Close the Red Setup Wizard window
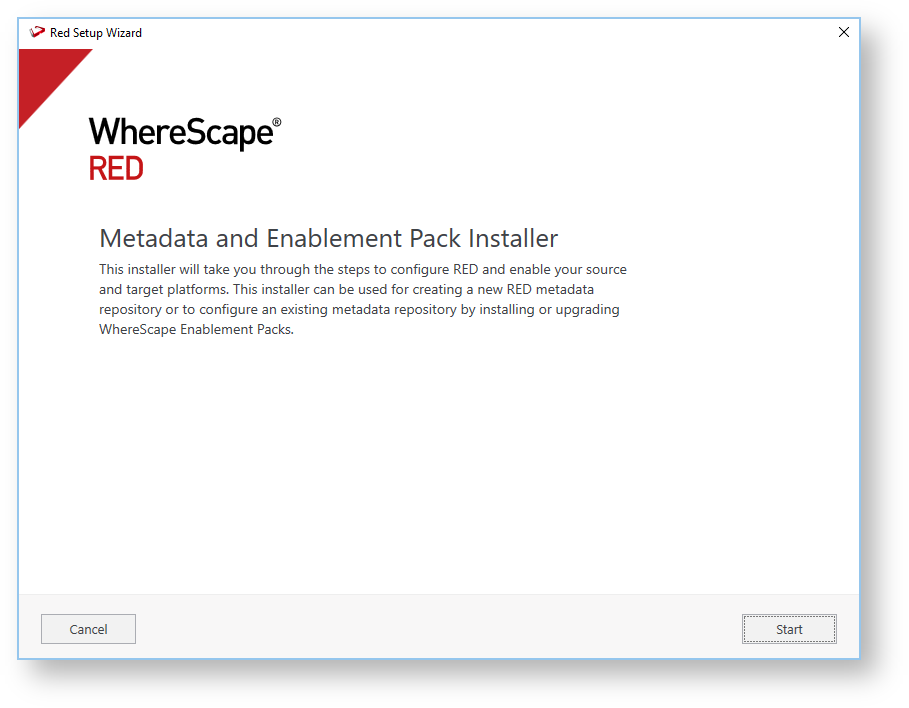The image size is (909, 708). pyautogui.click(x=843, y=32)
